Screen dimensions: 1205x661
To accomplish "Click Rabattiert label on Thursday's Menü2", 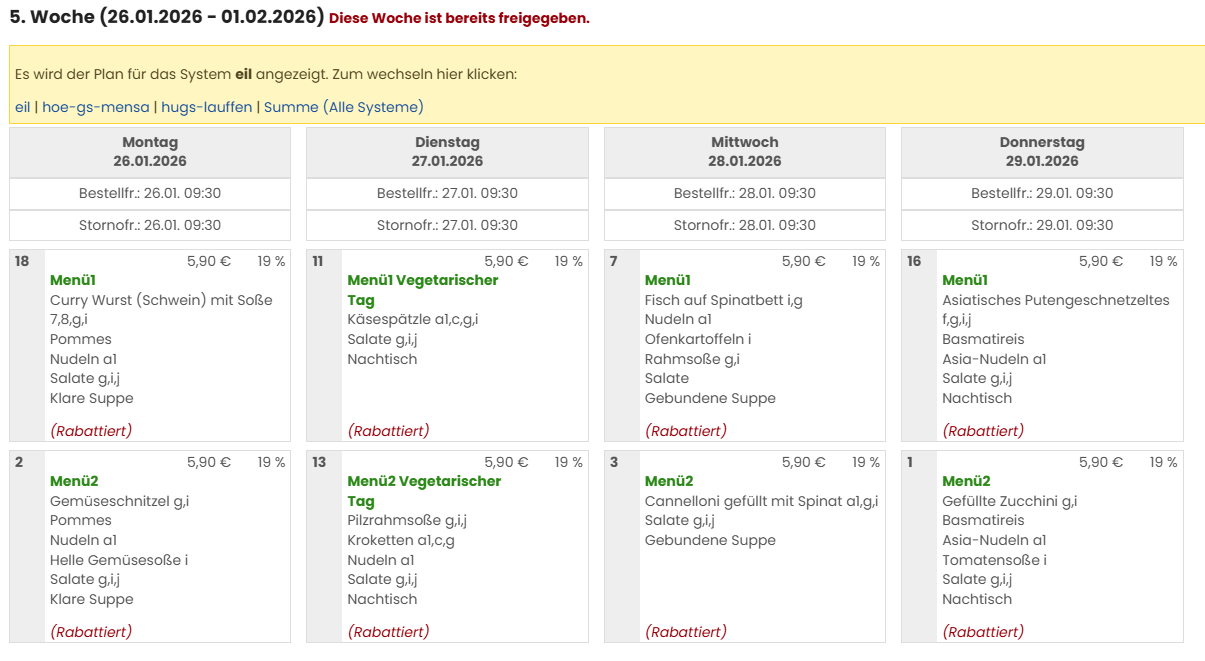I will click(x=983, y=632).
